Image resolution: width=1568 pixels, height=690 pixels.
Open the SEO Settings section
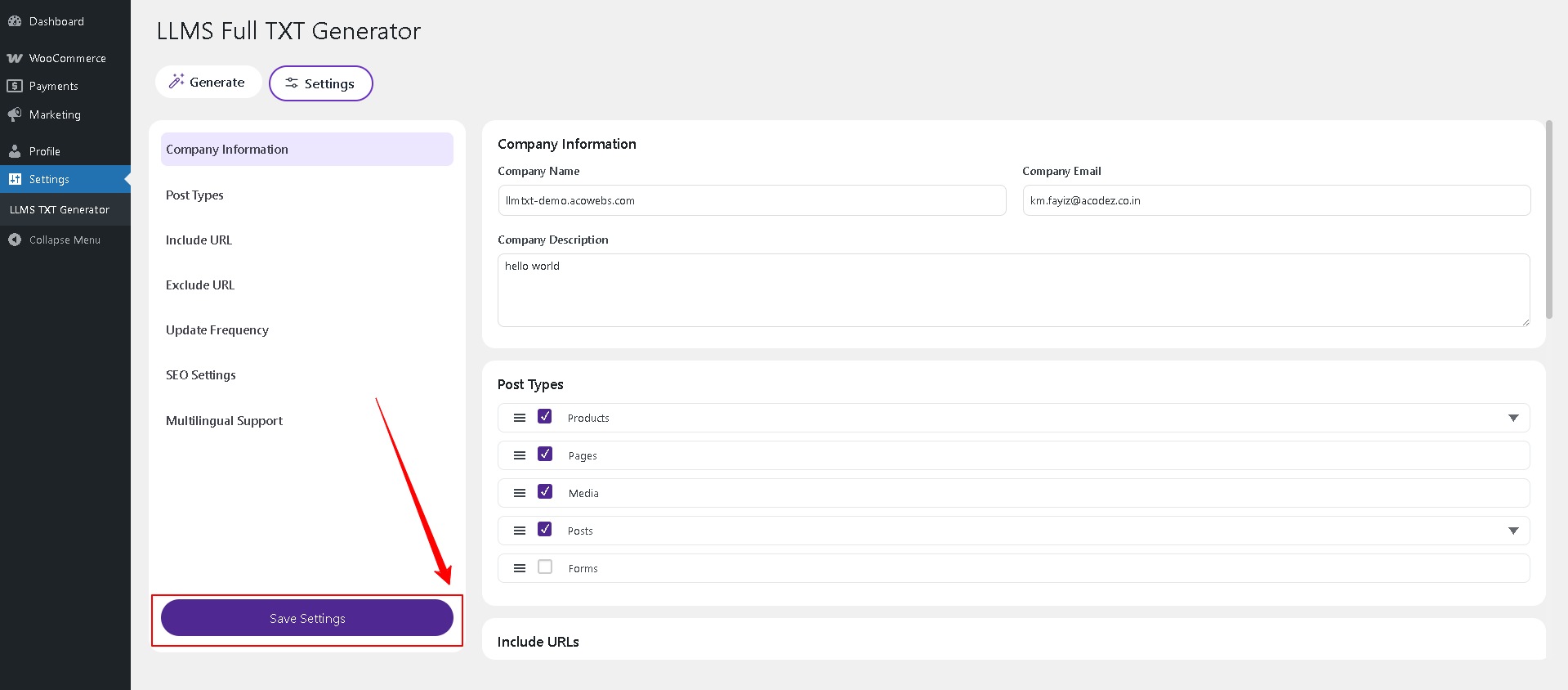201,375
